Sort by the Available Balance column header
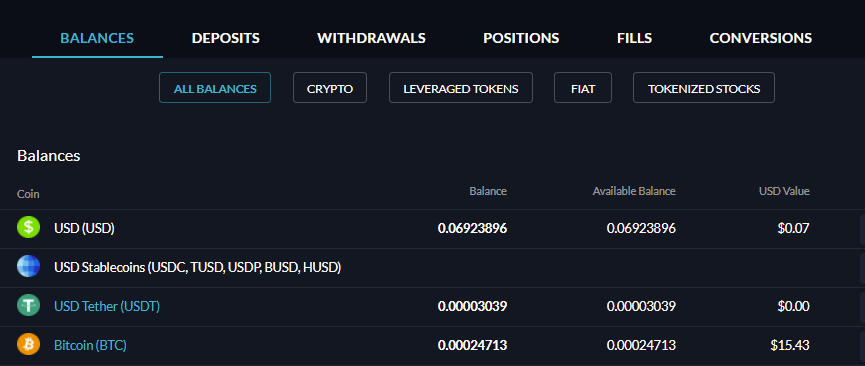 click(634, 192)
